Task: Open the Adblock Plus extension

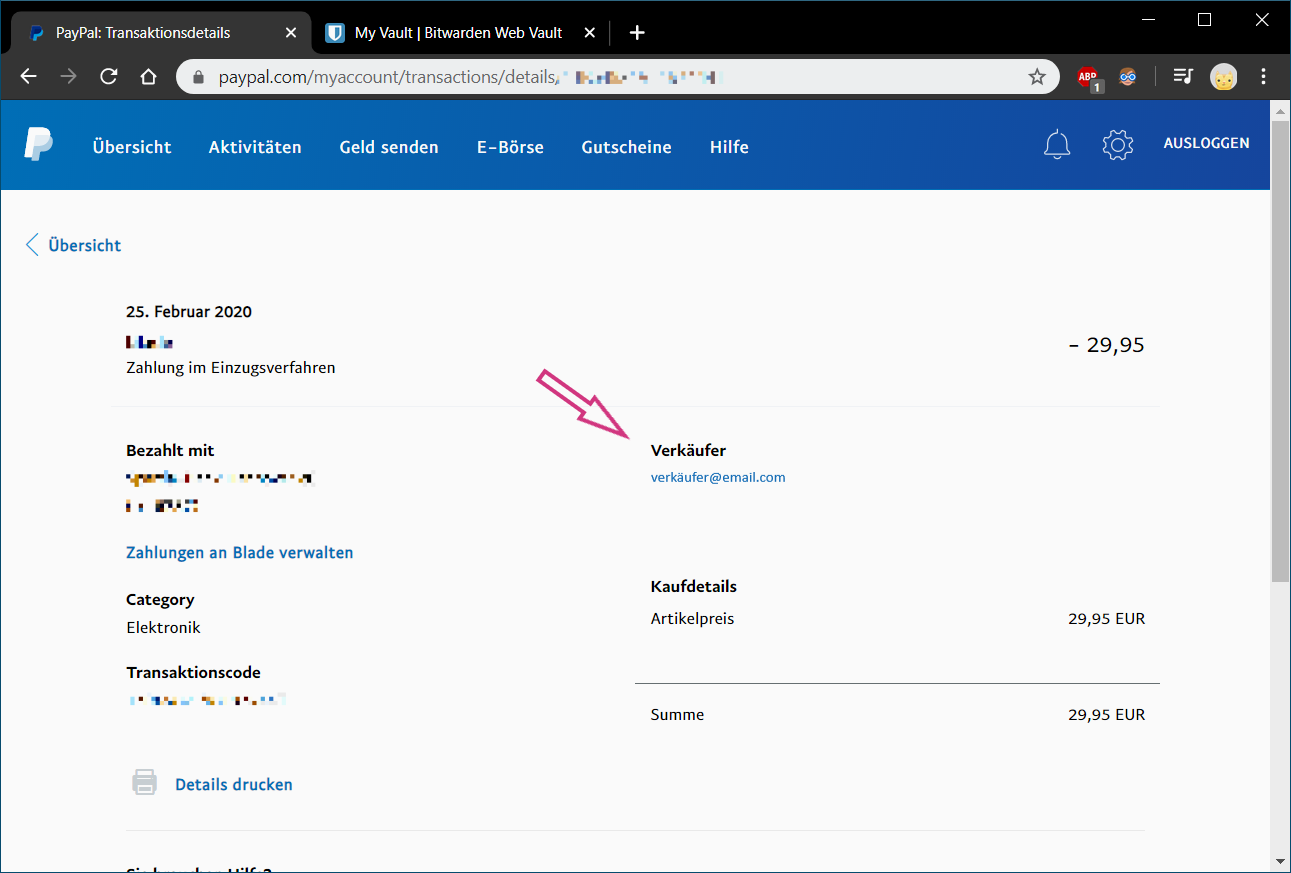Action: coord(1088,77)
